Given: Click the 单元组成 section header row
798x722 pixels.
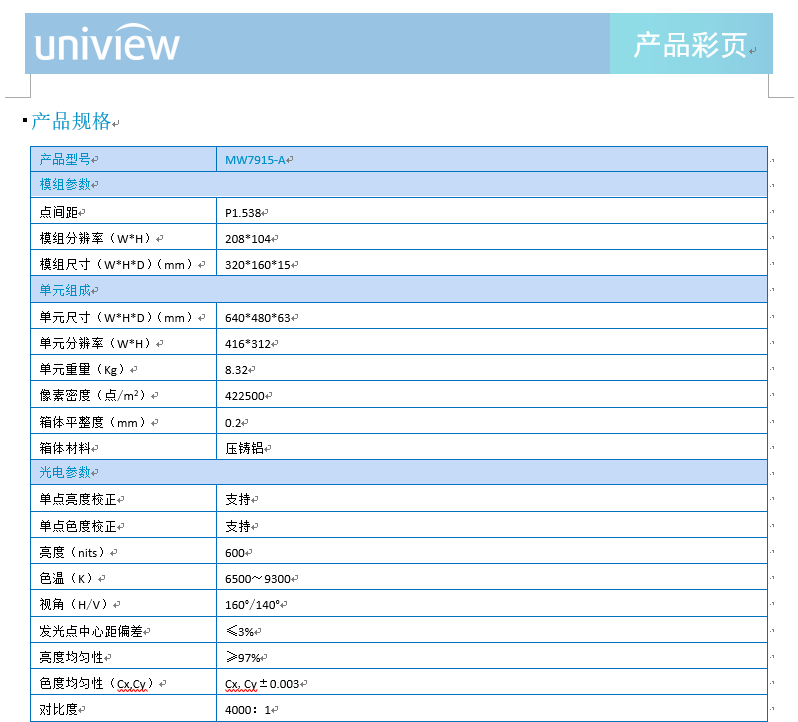Looking at the screenshot, I should point(66,291).
